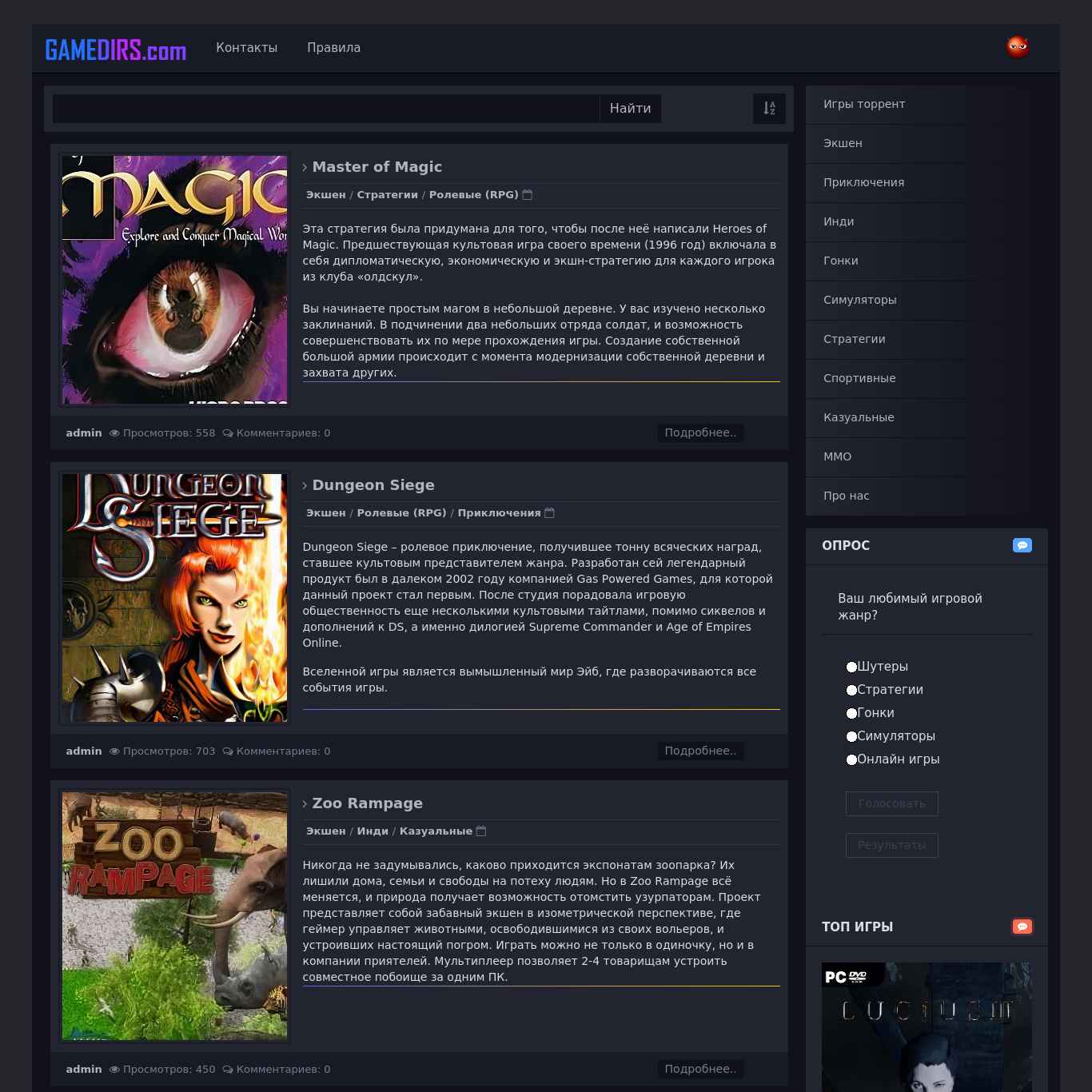Click Приключения tag under Dungeon Siege

(x=499, y=512)
